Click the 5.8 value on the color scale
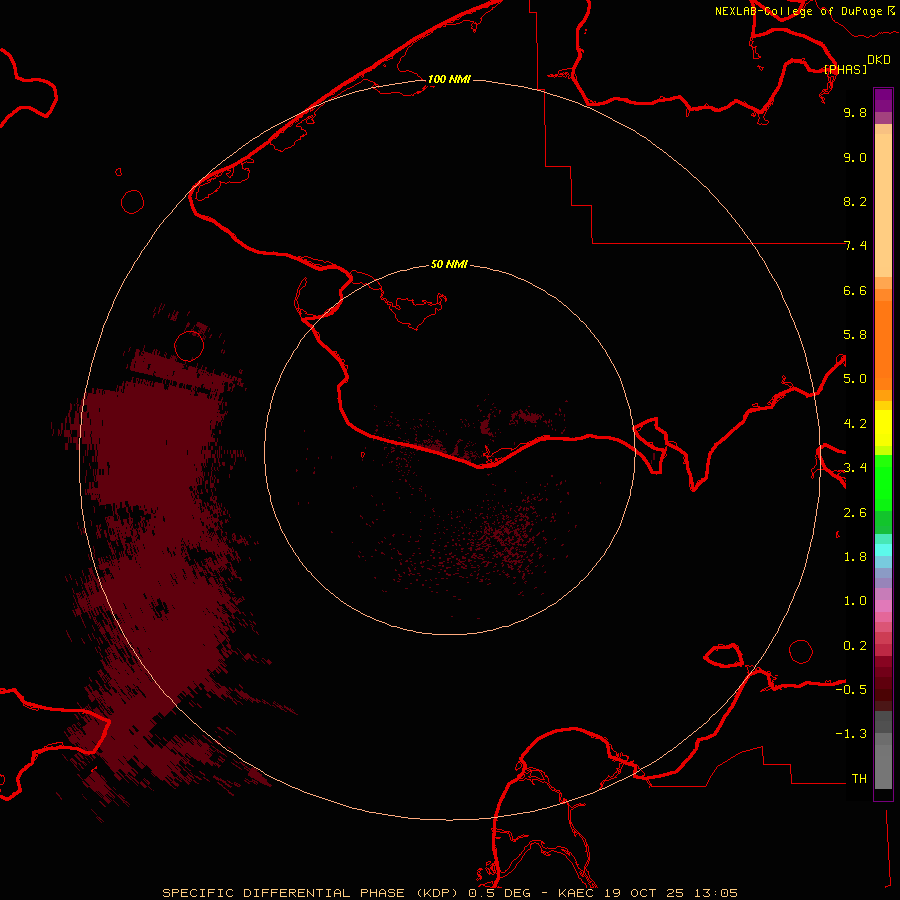The image size is (900, 900). coord(855,335)
